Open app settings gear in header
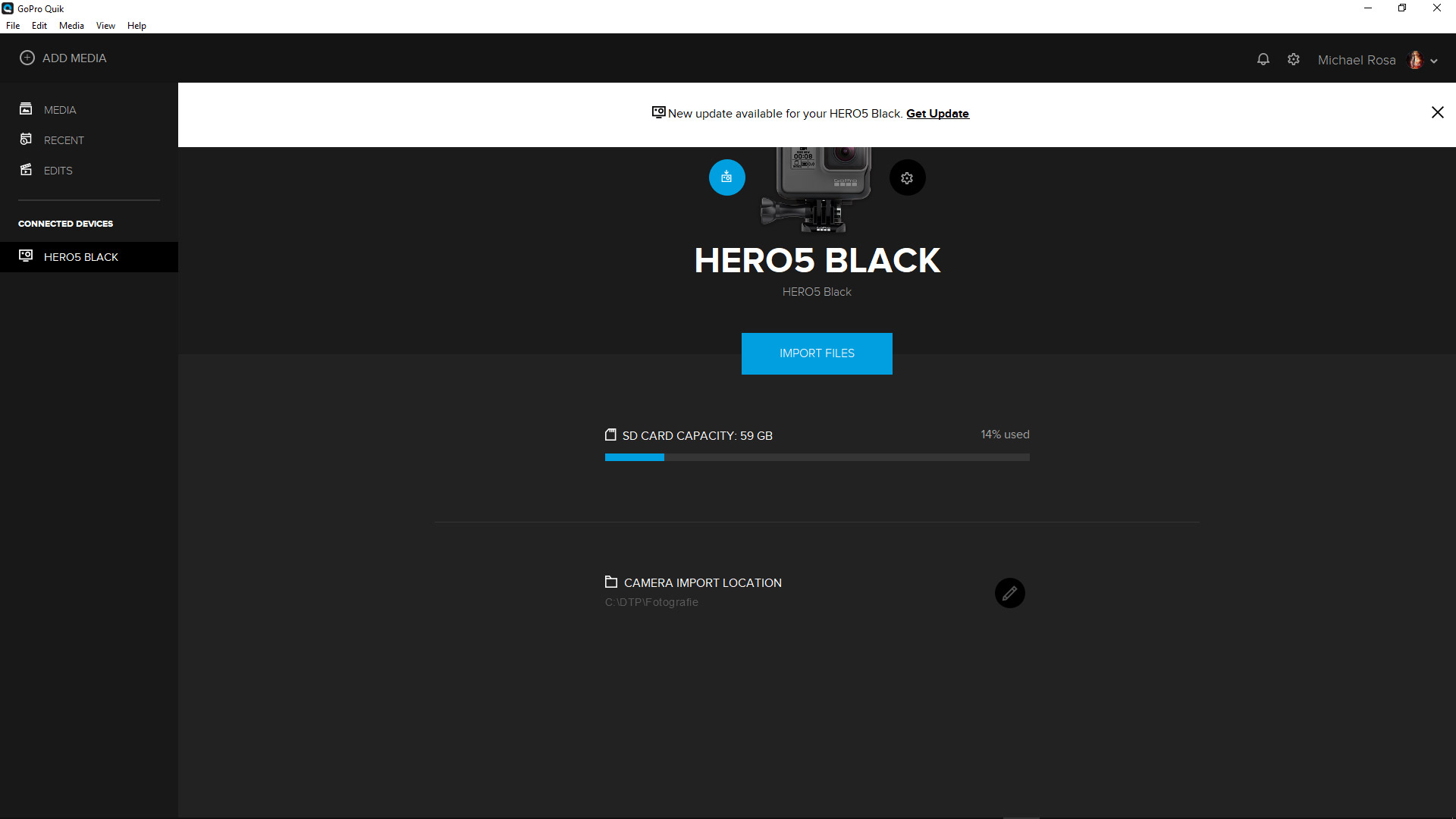Viewport: 1456px width, 819px height. pos(1294,59)
